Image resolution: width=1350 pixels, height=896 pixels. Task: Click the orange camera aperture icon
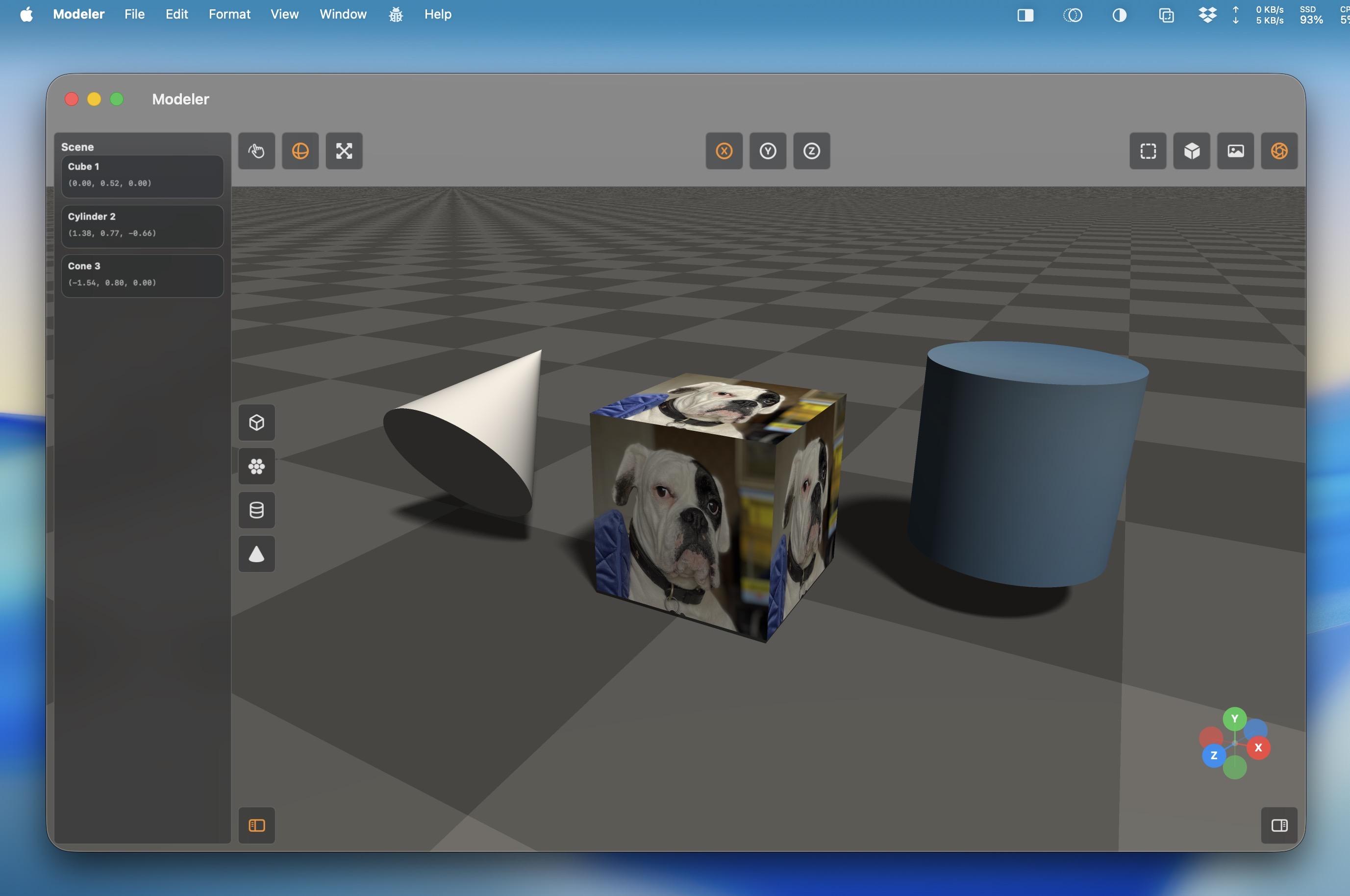pos(1279,151)
